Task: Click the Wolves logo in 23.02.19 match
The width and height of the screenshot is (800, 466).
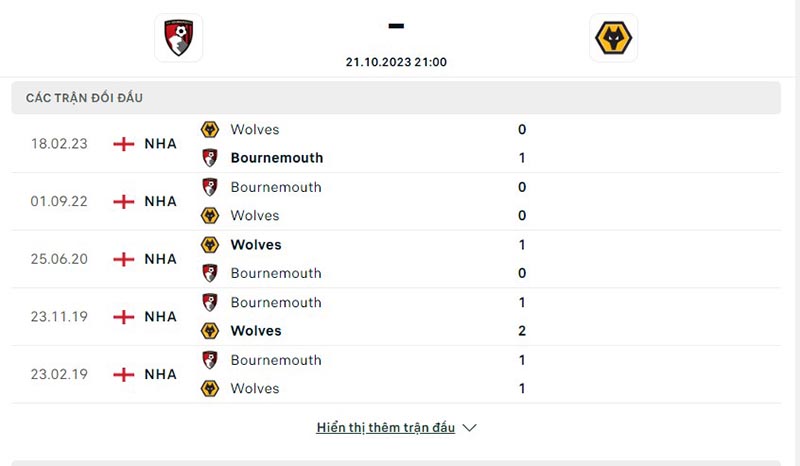Action: point(210,388)
